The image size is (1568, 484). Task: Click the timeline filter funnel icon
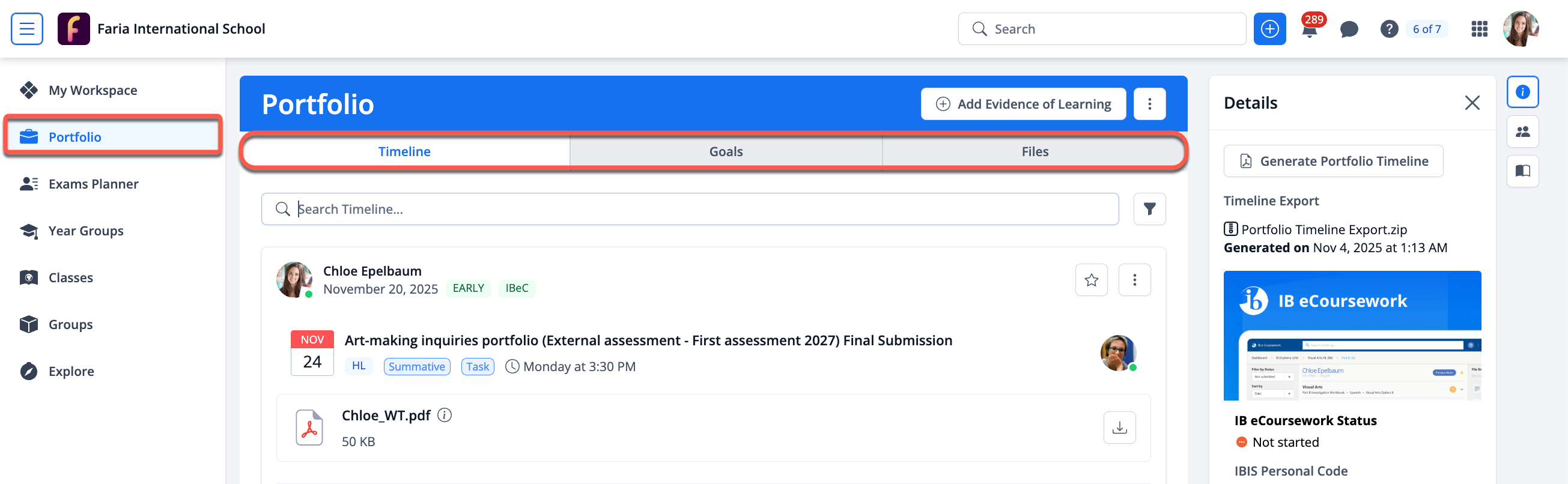tap(1149, 209)
